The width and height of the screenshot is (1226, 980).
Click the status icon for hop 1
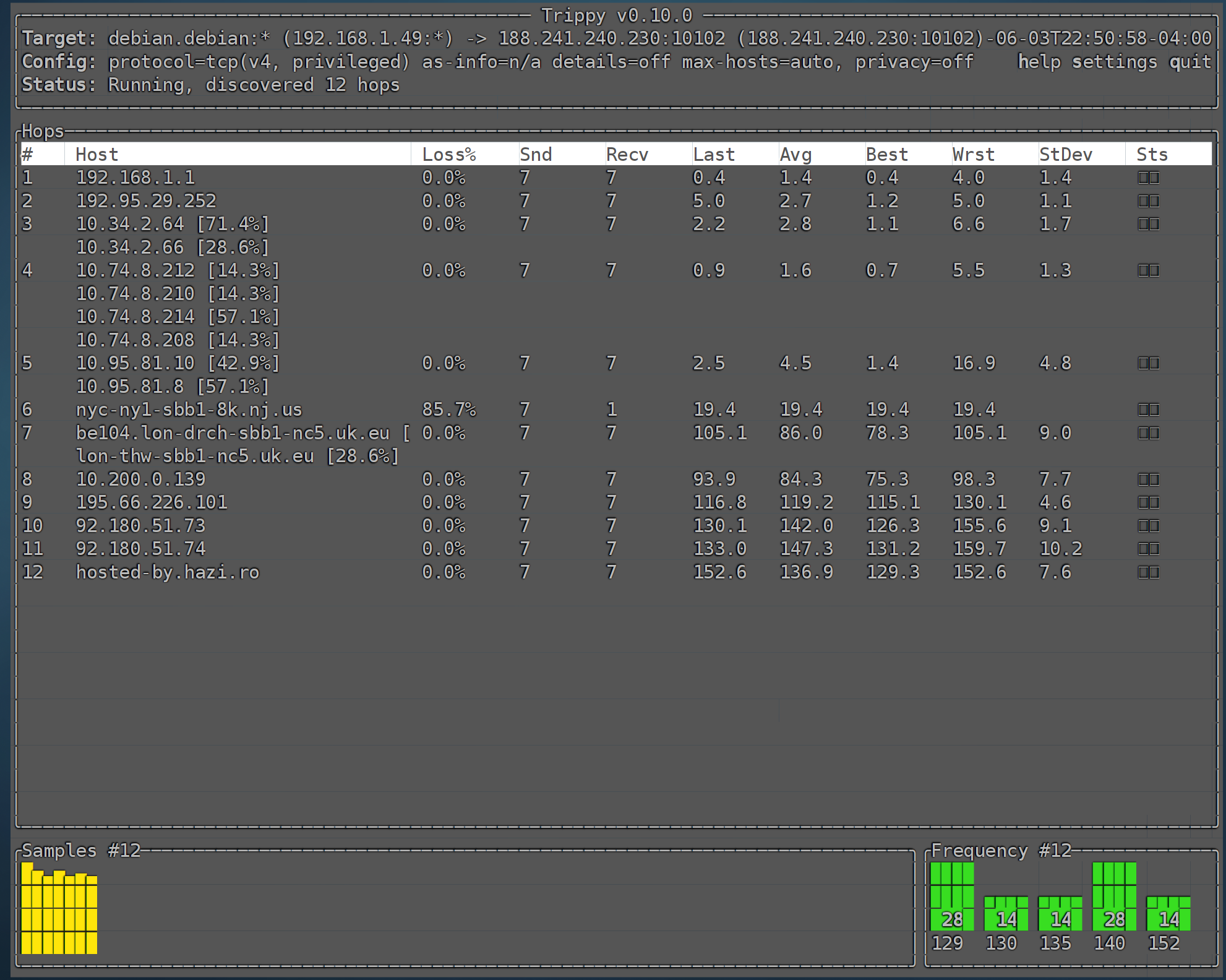tap(1148, 178)
